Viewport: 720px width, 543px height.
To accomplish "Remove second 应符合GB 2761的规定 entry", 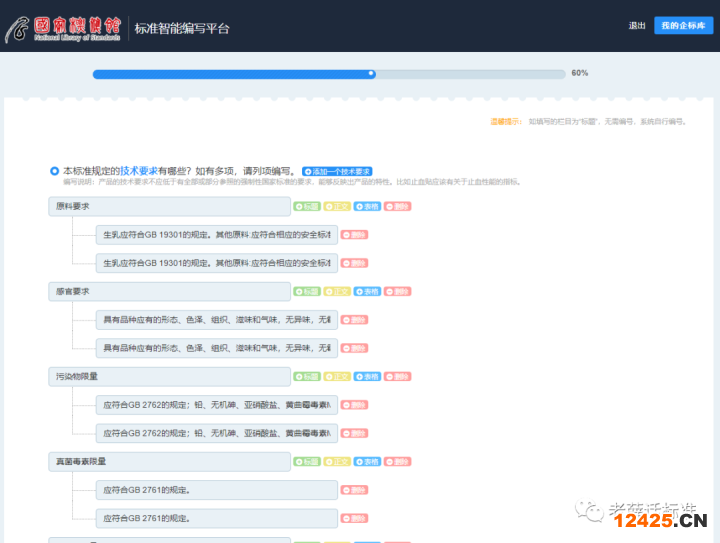I will pyautogui.click(x=354, y=519).
